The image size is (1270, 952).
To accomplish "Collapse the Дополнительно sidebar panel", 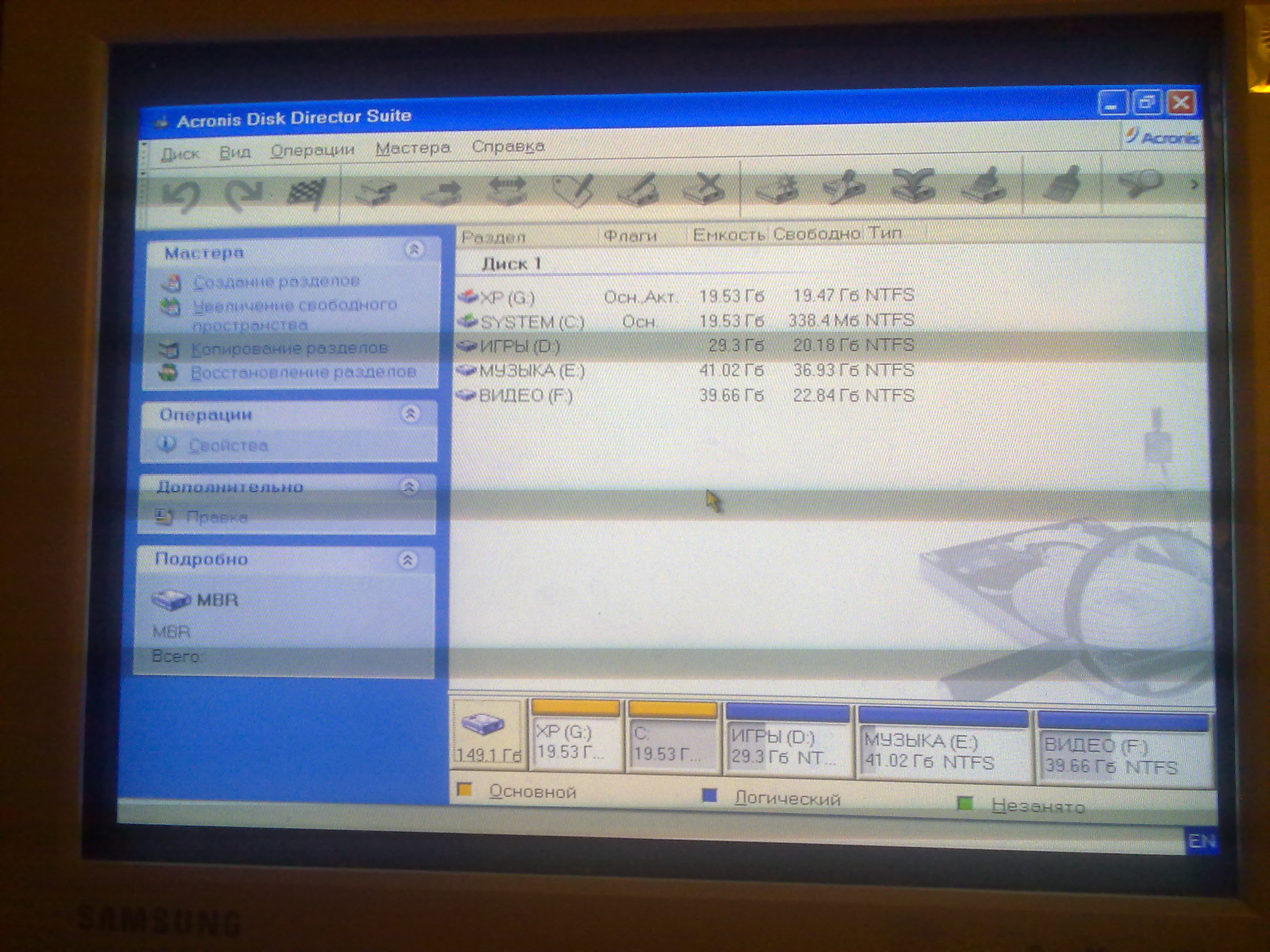I will [x=409, y=487].
